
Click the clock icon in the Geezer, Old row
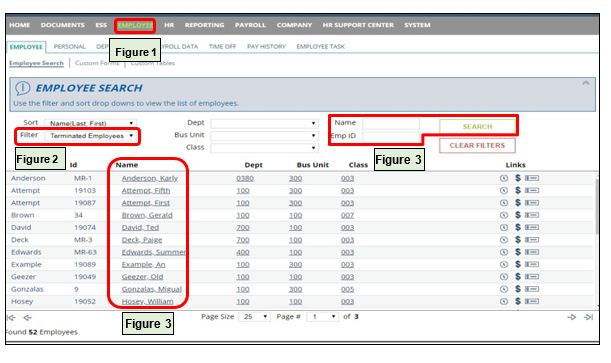point(504,277)
